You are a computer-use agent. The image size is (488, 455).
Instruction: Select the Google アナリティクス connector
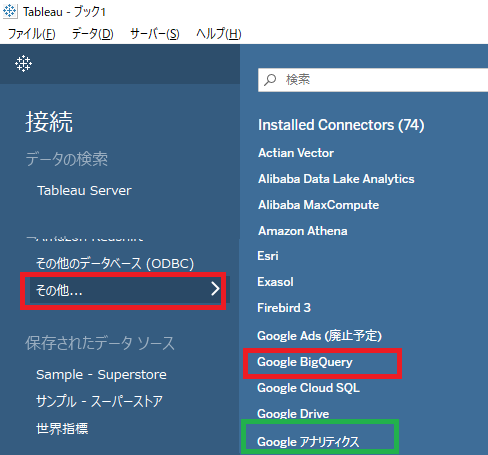pos(308,442)
